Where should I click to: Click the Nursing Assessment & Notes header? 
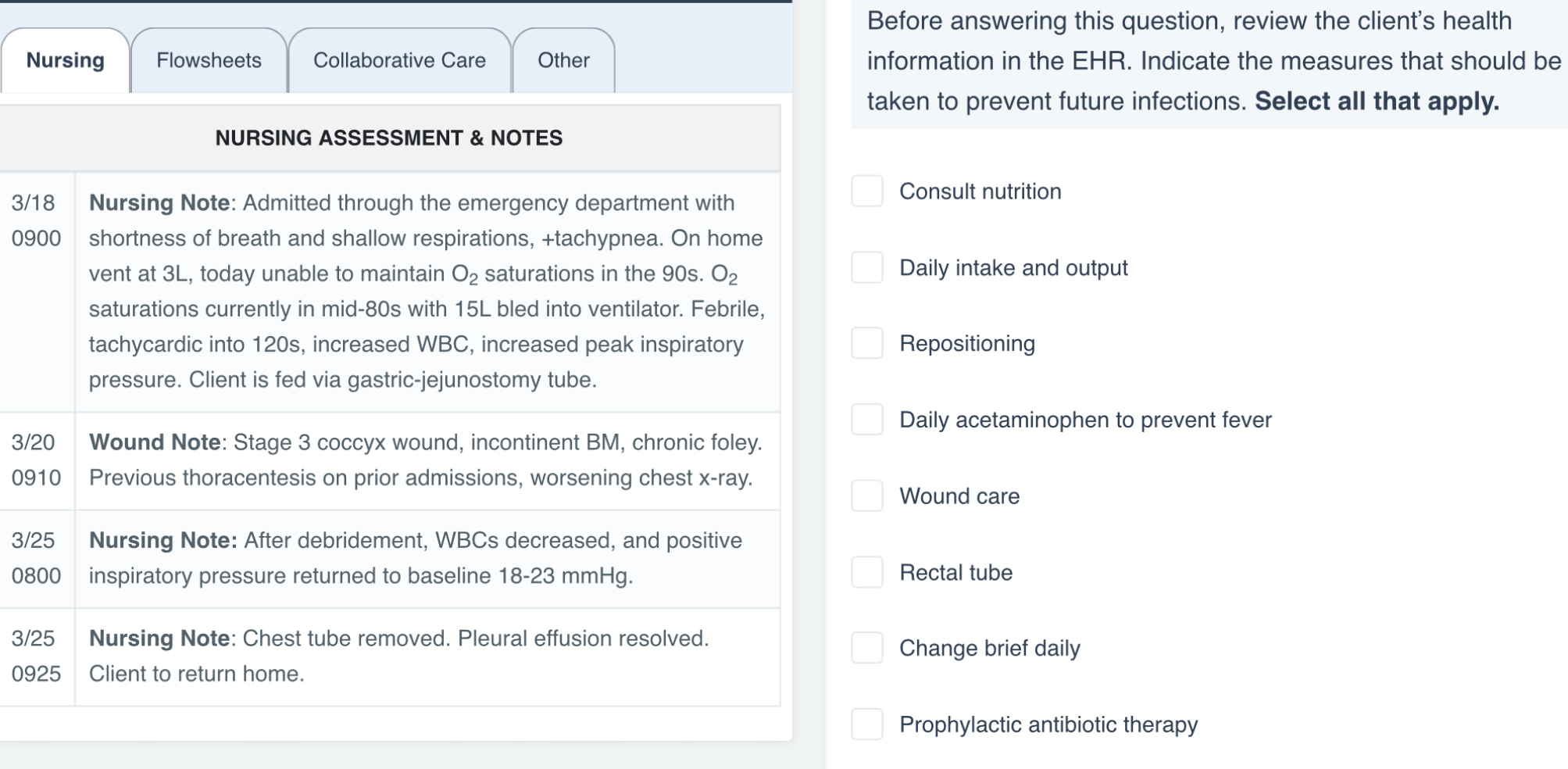tap(388, 138)
